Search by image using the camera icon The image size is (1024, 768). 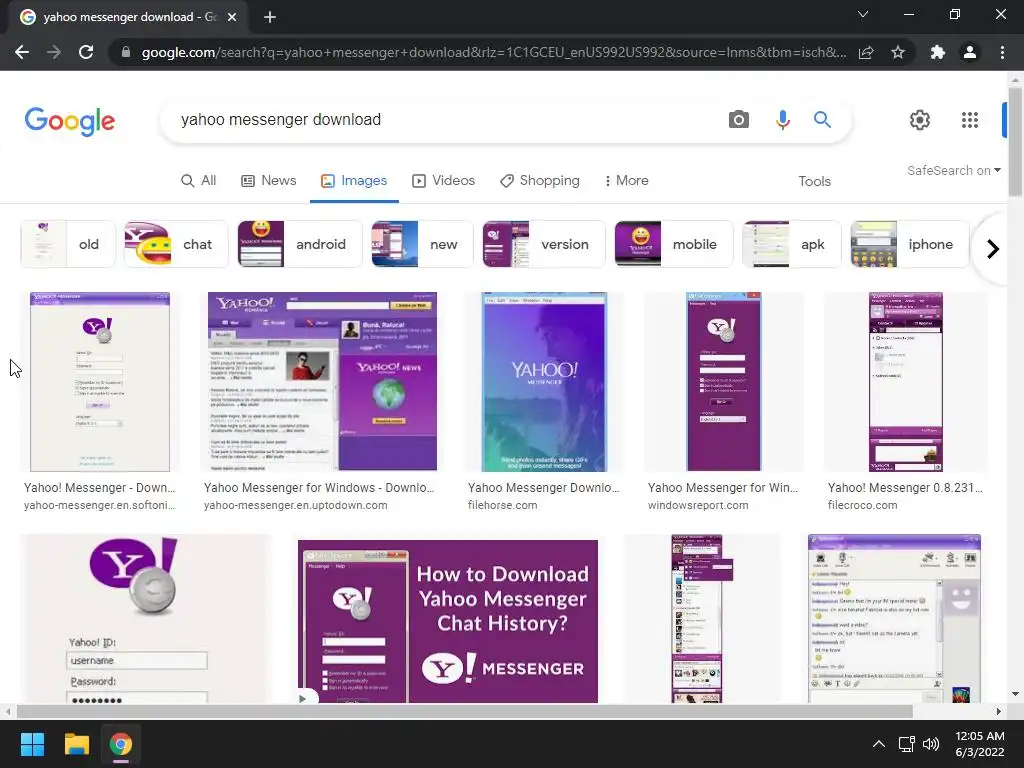point(739,120)
